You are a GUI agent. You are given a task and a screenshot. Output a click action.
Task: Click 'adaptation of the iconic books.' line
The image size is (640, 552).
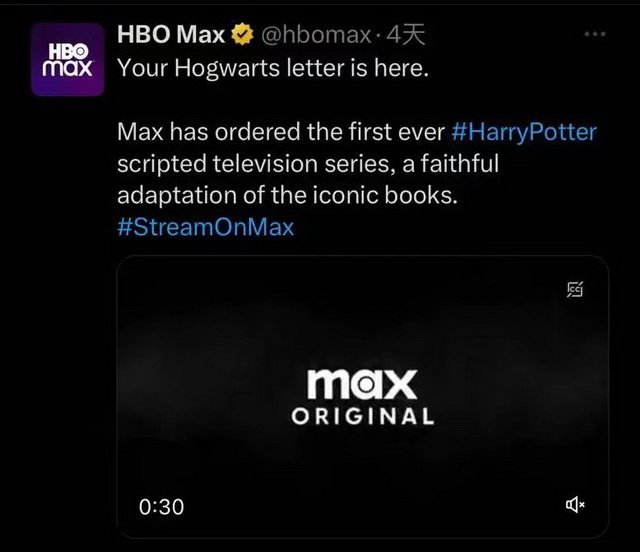288,195
